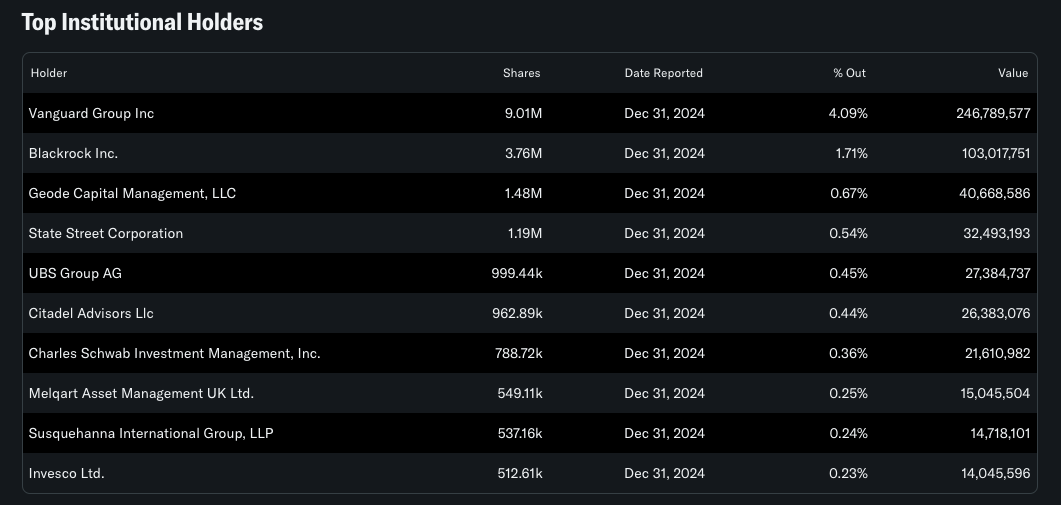Viewport: 1061px width, 505px height.
Task: Click the date in Vanguard Group row
Action: coord(664,114)
